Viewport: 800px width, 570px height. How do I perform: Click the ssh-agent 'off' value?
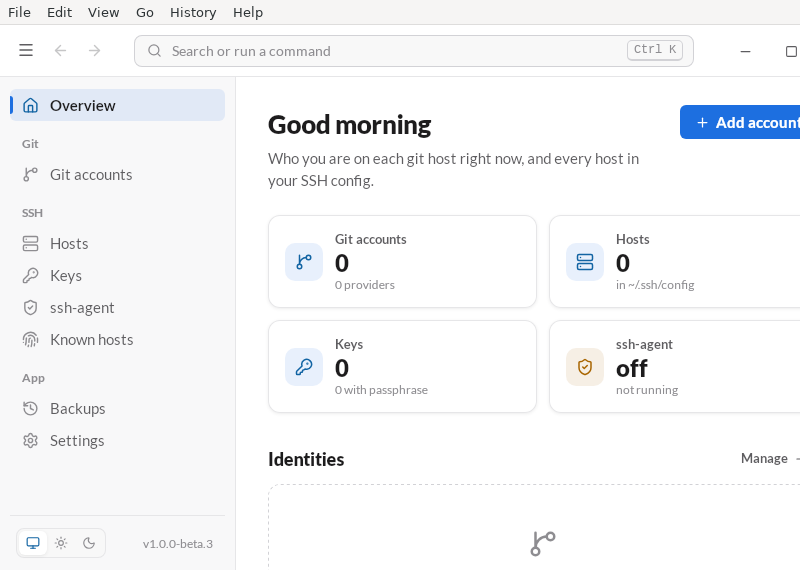click(632, 368)
